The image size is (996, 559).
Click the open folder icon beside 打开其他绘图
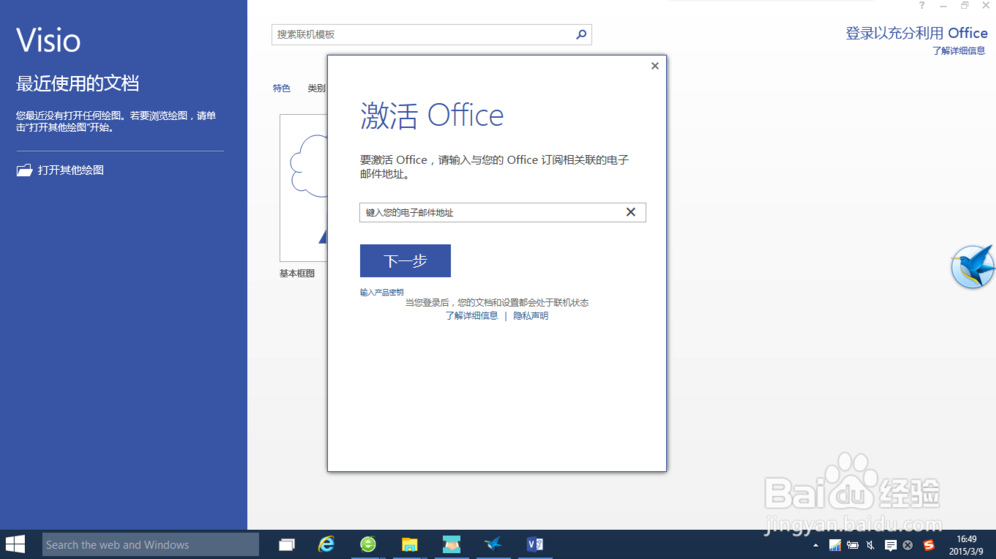pos(24,170)
